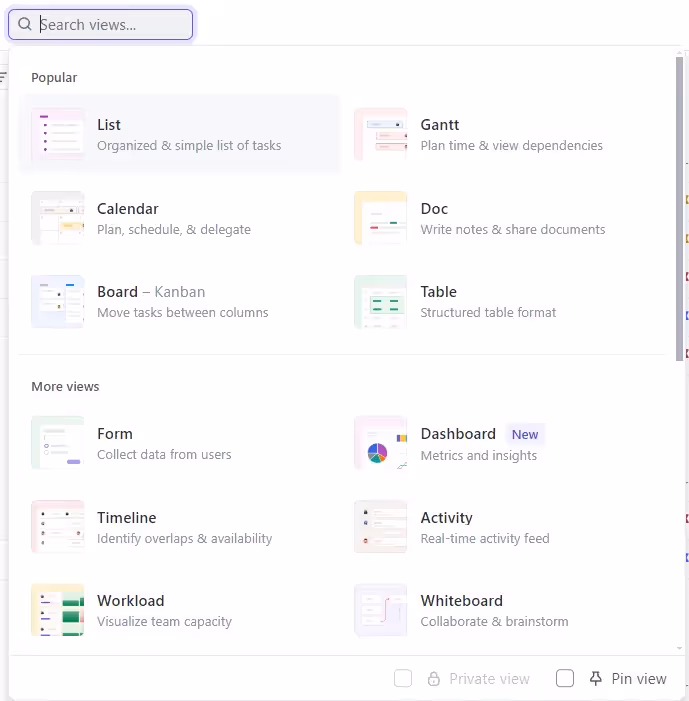Choose the Activity feed view option
Screen dimensions: 689x701
click(x=446, y=518)
